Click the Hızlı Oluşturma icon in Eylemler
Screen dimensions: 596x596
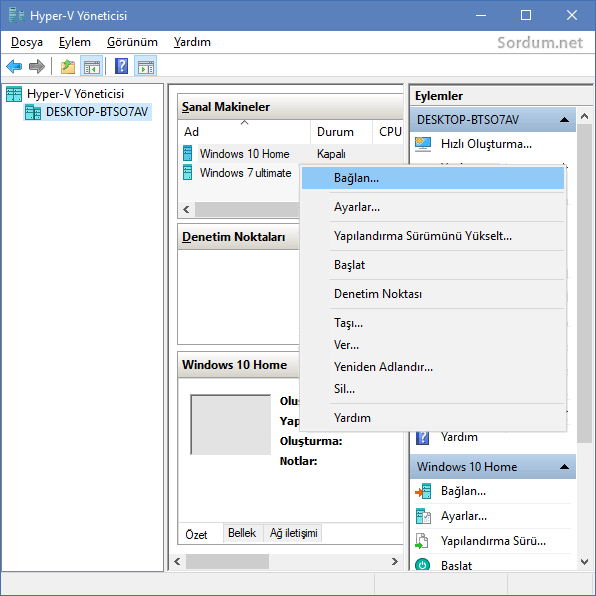click(423, 144)
